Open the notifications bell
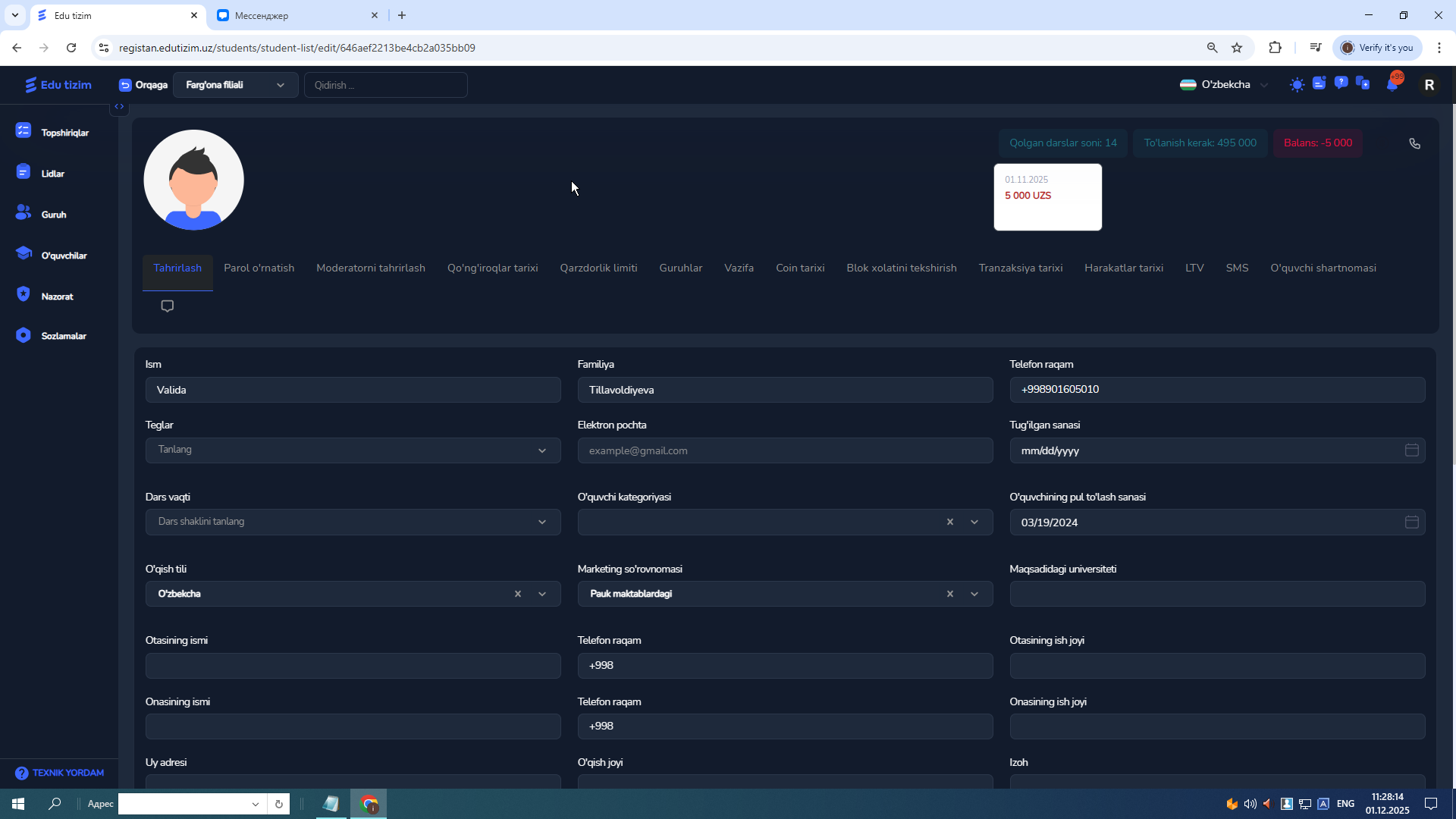This screenshot has width=1456, height=819. point(1392,84)
